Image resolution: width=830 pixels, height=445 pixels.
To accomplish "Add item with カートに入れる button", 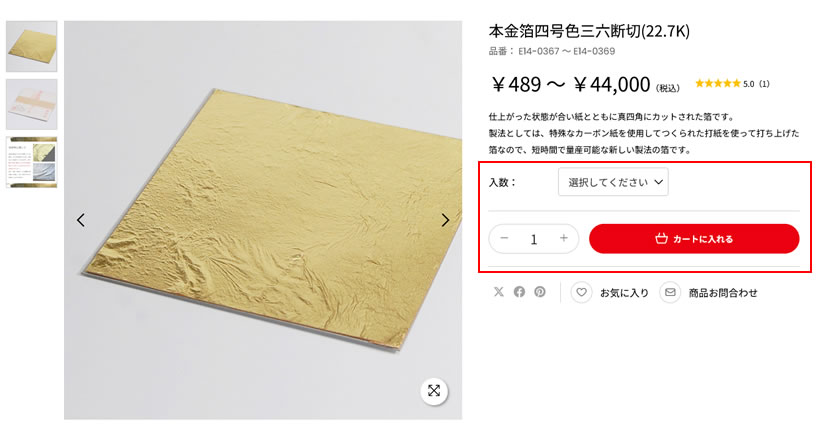I will [694, 239].
